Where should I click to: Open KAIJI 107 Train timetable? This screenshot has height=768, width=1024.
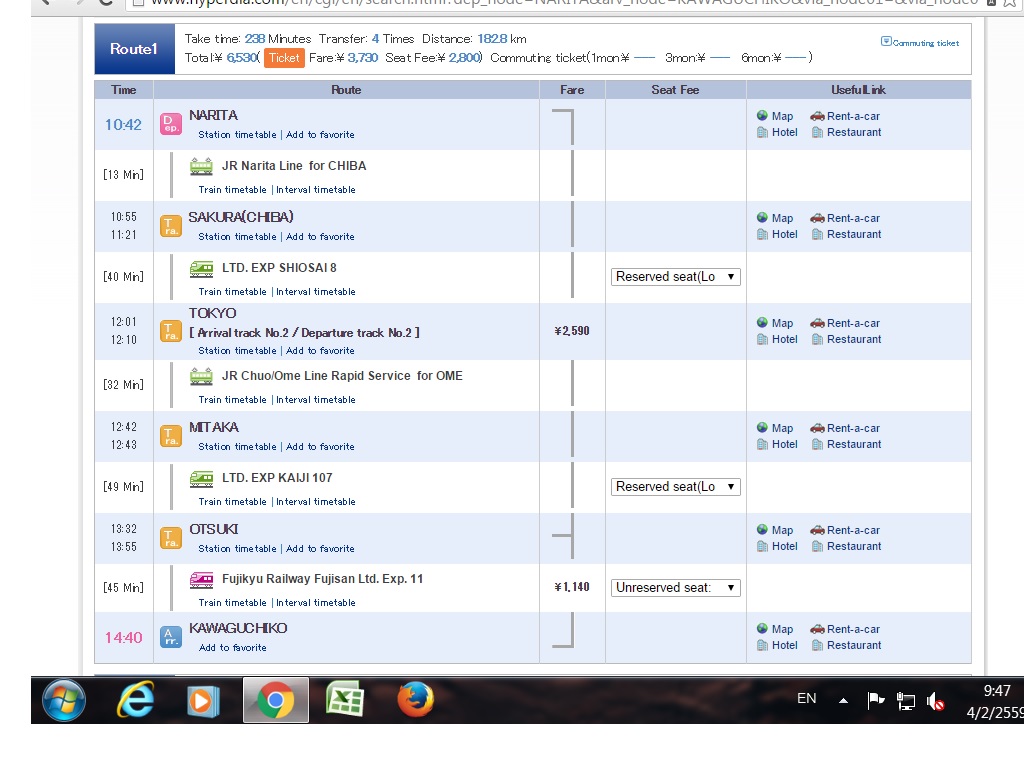(x=232, y=502)
